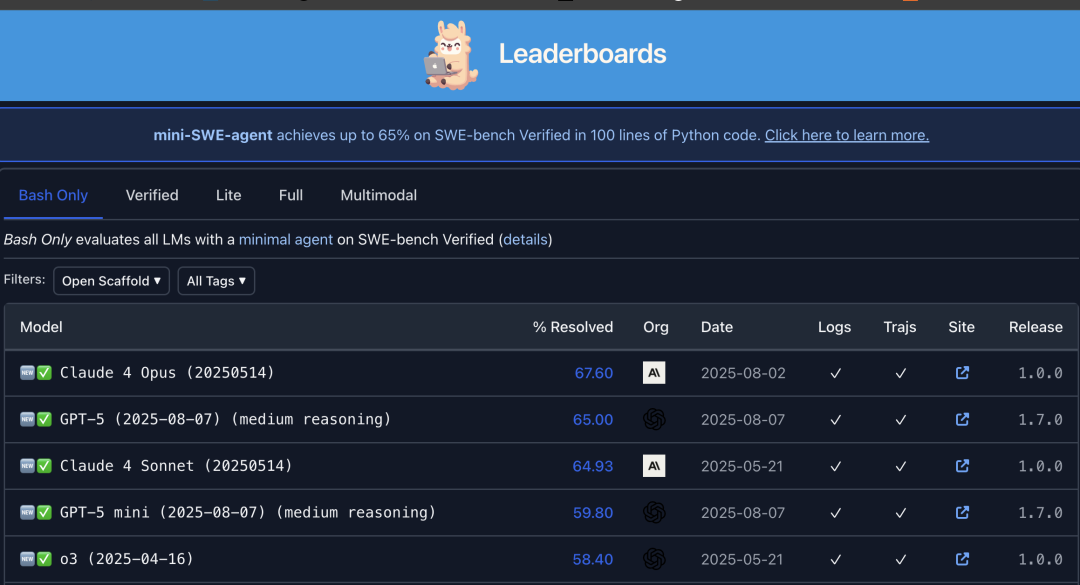Click the OpenAI logo next to GPT-5
1080x585 pixels.
click(x=655, y=419)
